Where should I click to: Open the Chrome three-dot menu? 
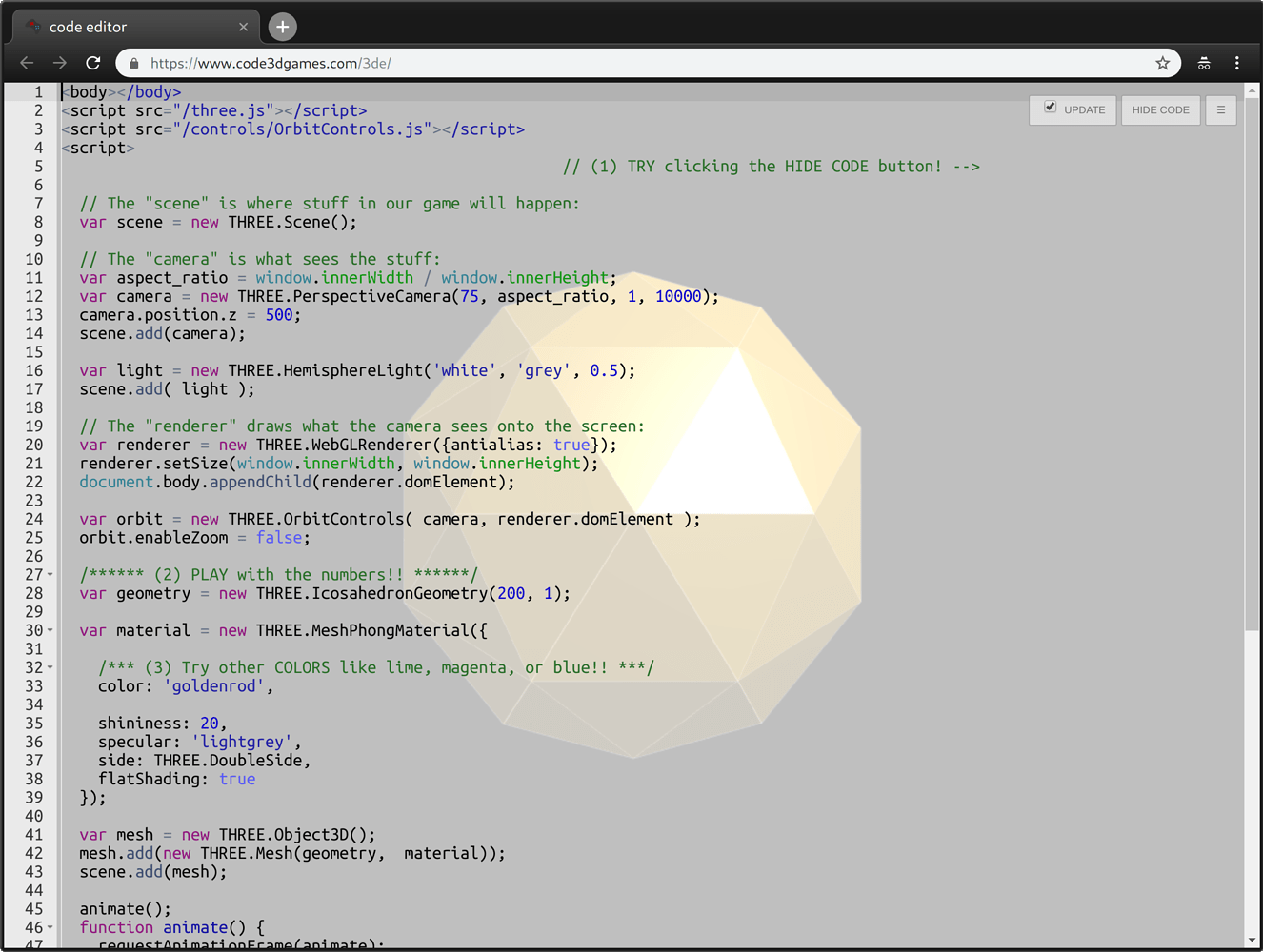click(1235, 62)
